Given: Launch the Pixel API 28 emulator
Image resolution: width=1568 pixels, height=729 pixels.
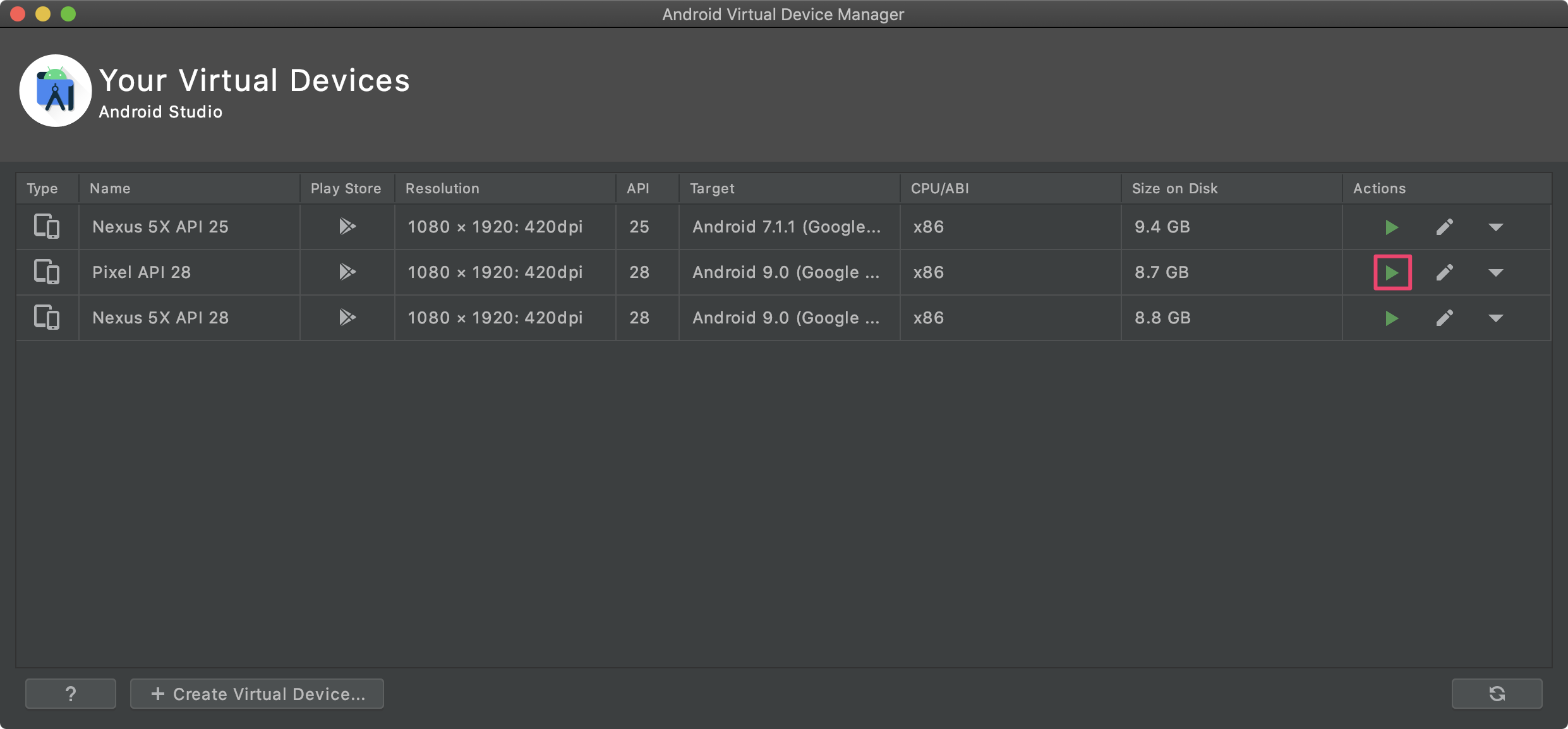Looking at the screenshot, I should (x=1392, y=273).
